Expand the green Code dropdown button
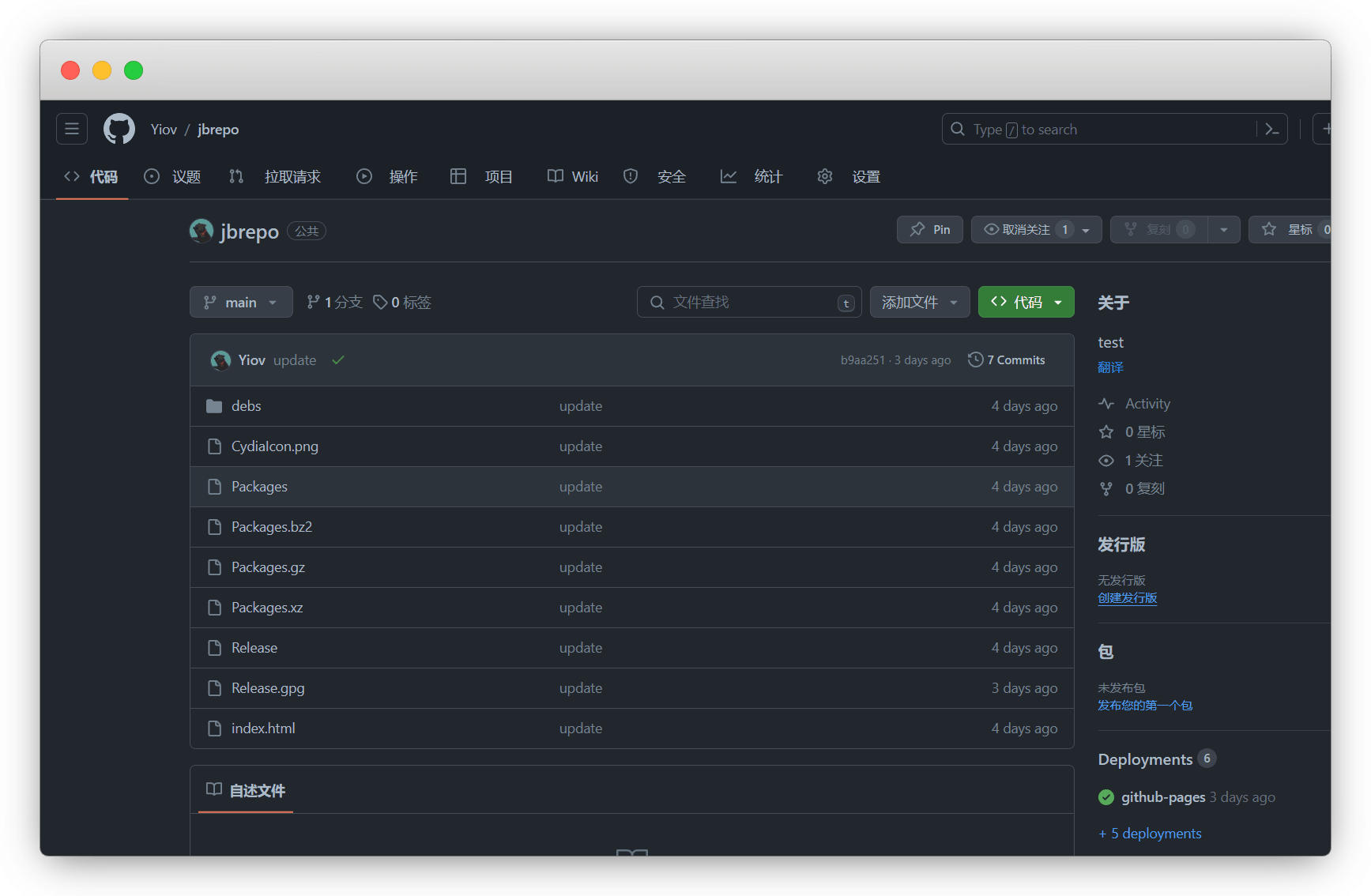Screen dimensions: 1371x896 point(1026,303)
